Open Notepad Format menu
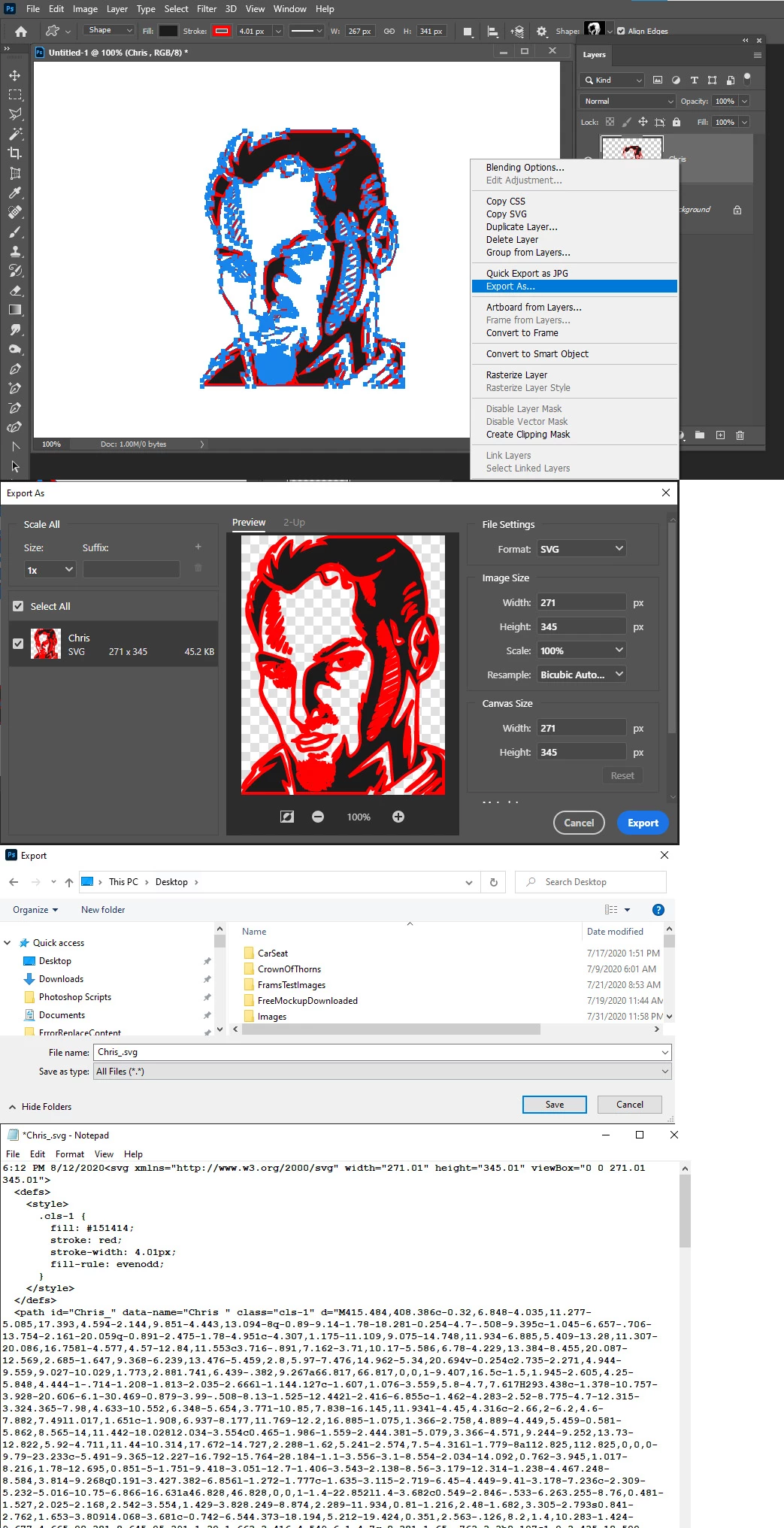This screenshot has width=784, height=1528. (70, 1154)
